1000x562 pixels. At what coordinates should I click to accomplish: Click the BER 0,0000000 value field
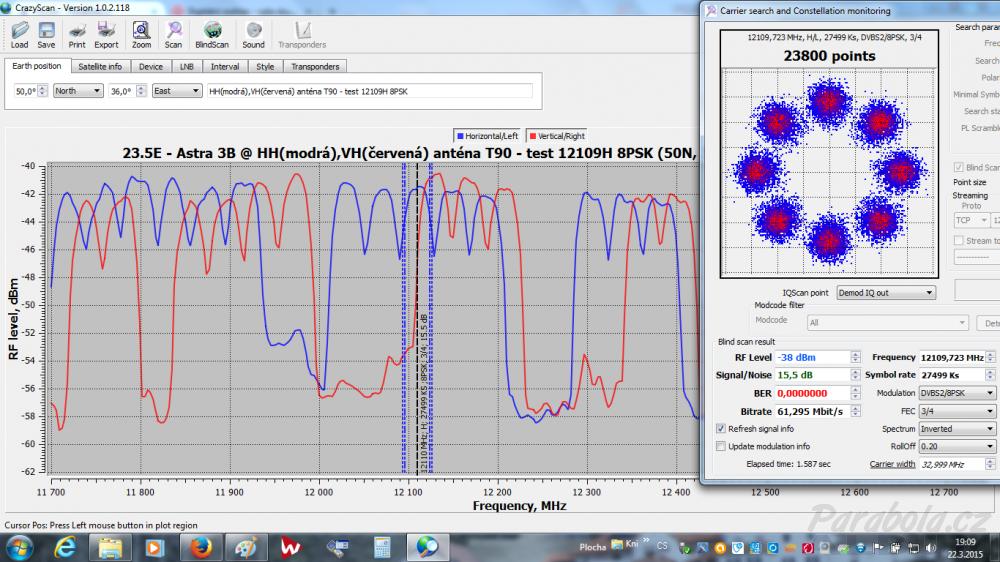click(812, 394)
